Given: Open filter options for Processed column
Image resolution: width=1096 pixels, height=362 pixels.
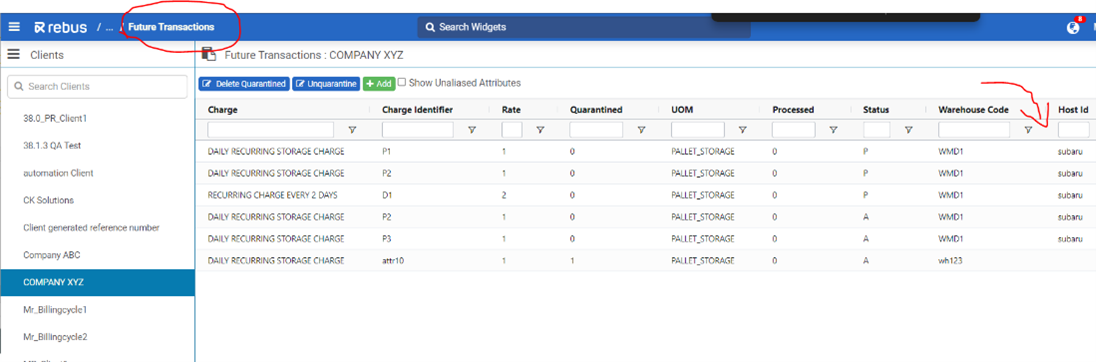Looking at the screenshot, I should coord(833,130).
